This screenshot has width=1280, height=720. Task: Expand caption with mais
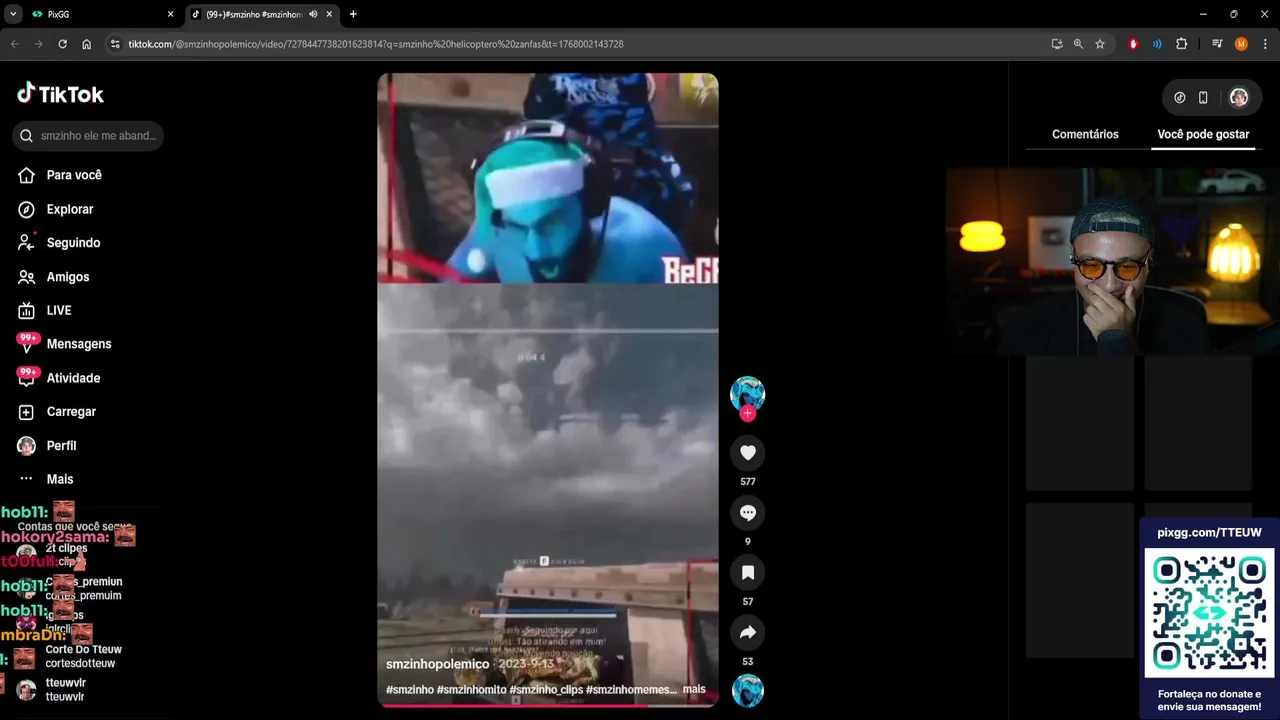click(x=694, y=689)
